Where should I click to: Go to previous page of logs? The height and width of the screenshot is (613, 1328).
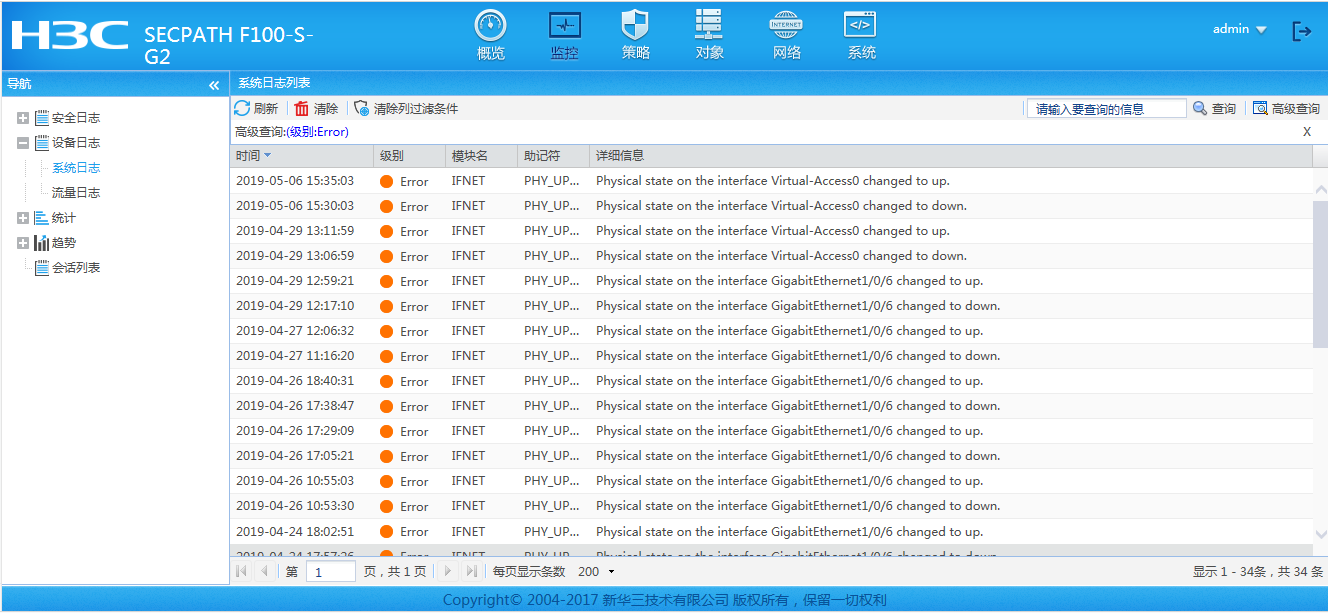pyautogui.click(x=264, y=571)
